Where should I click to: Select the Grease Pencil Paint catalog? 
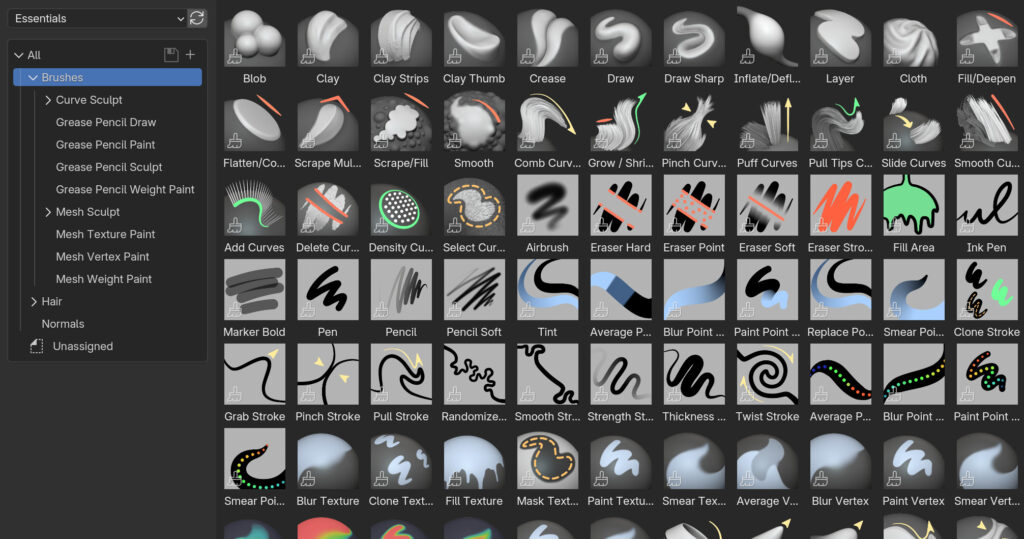pos(105,144)
